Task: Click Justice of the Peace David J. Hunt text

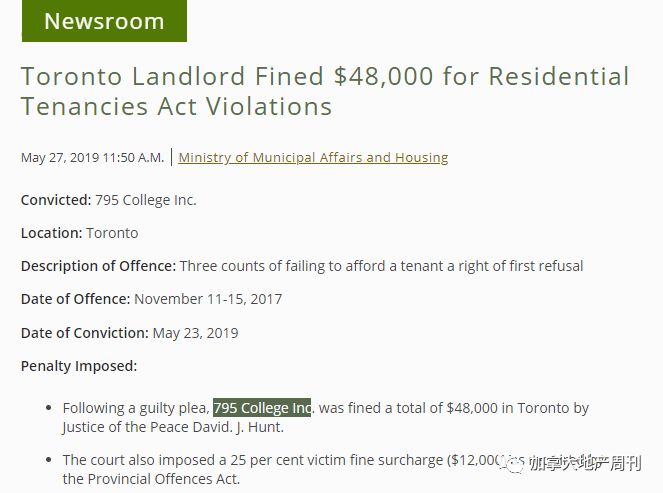Action: pos(173,427)
